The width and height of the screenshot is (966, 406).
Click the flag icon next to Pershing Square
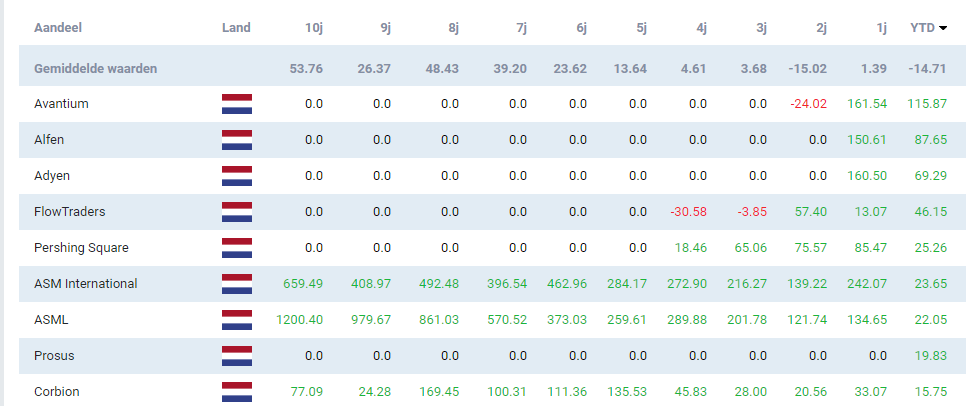pyautogui.click(x=237, y=248)
